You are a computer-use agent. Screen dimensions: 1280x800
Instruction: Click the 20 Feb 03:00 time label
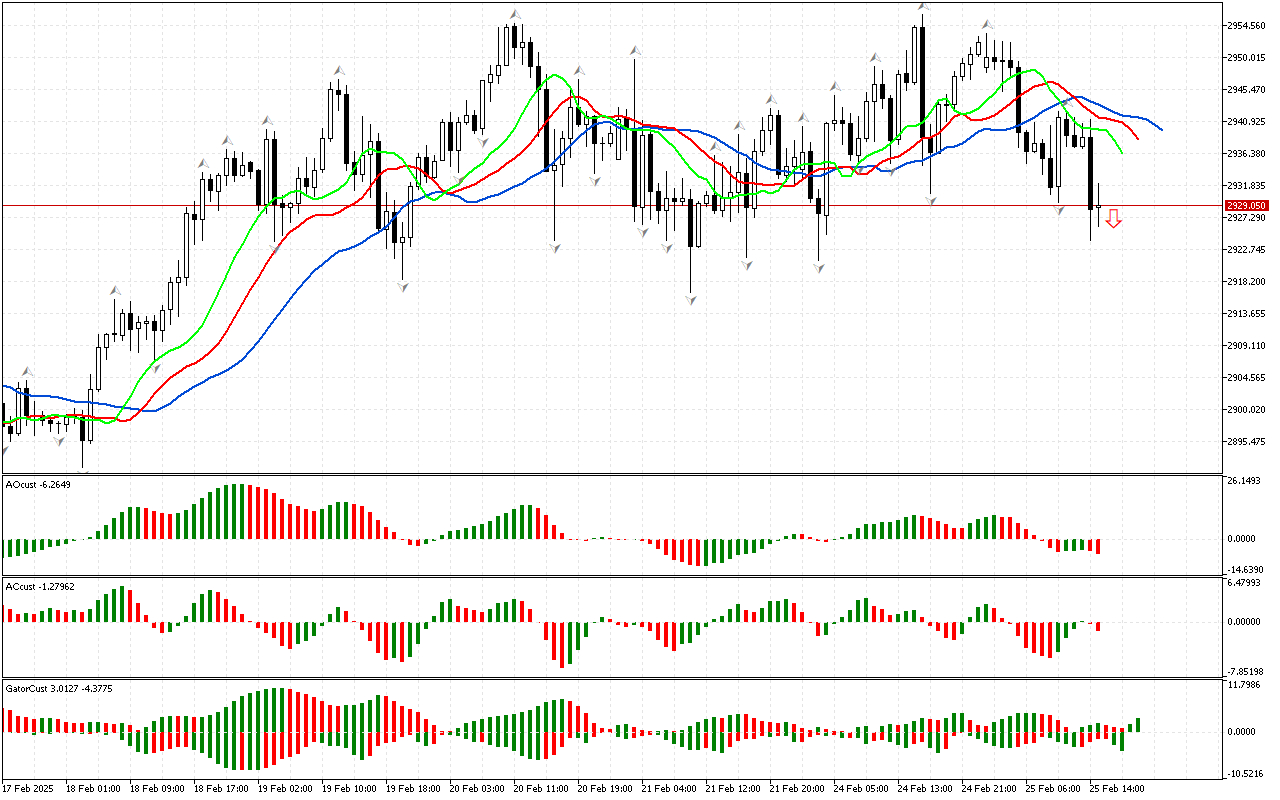[x=477, y=789]
